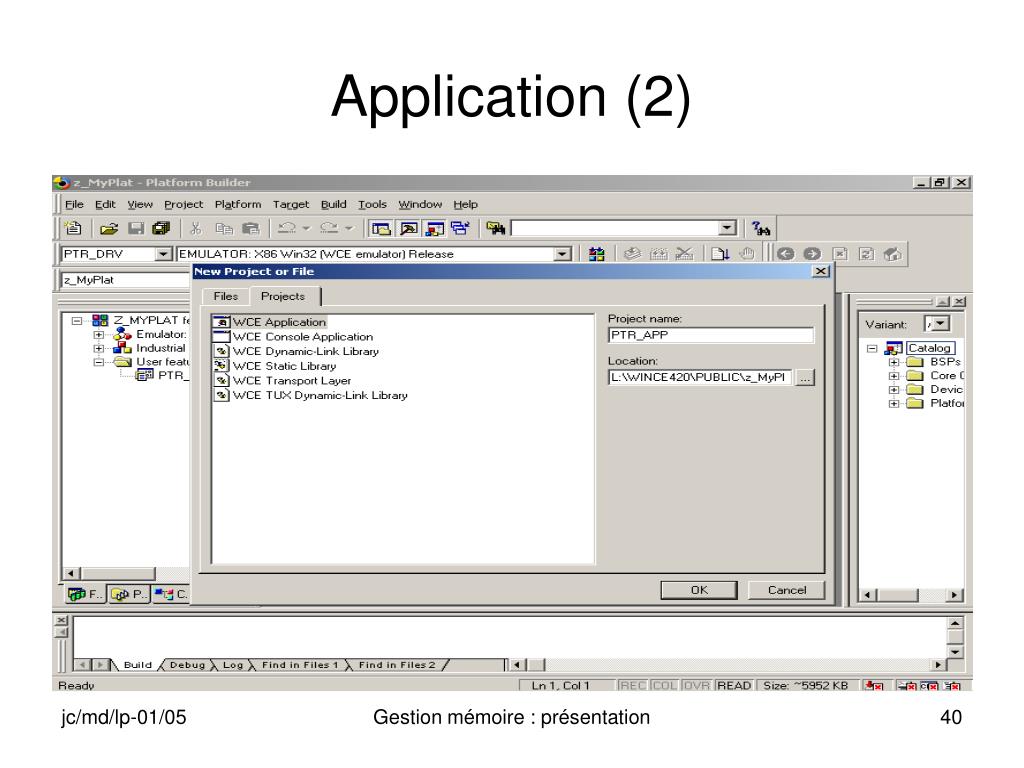
Task: Open the Tools menu
Action: click(372, 204)
